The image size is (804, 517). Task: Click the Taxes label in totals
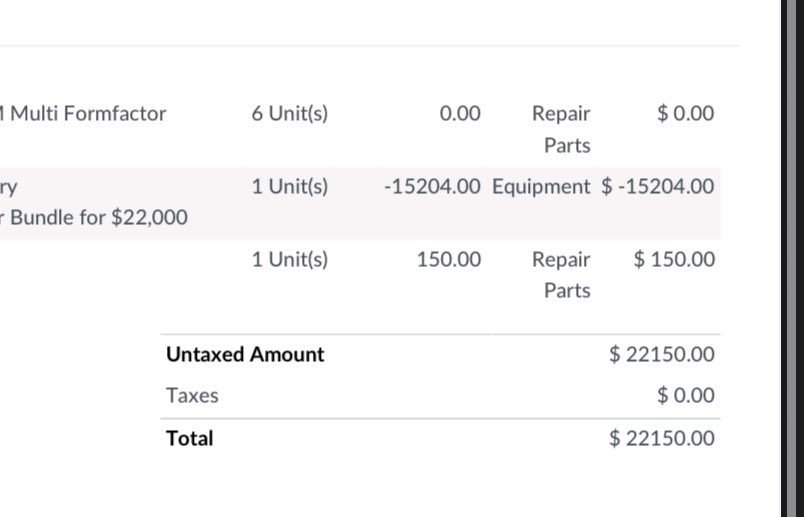(192, 395)
